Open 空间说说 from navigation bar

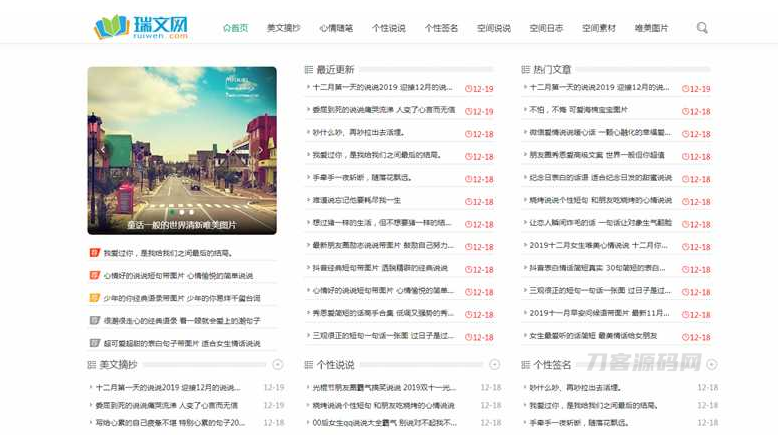click(494, 28)
